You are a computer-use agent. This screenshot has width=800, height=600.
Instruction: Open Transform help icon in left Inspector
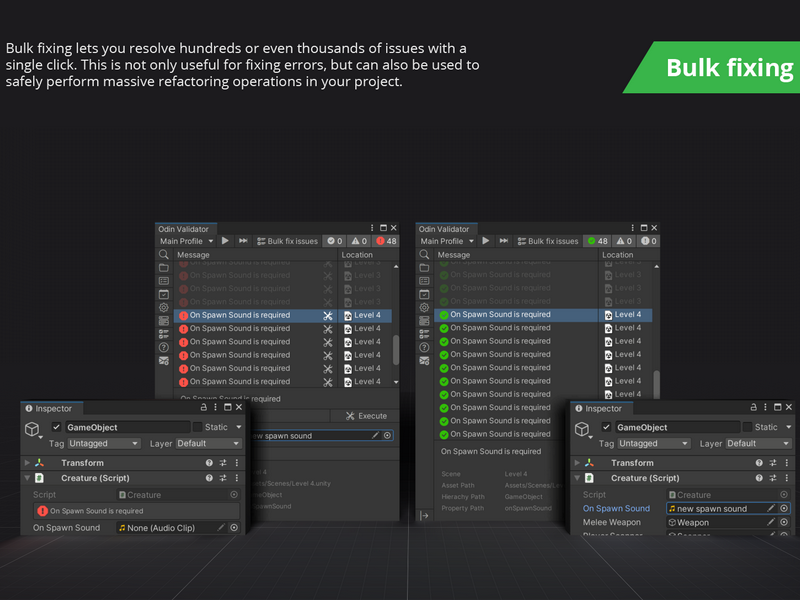[x=209, y=463]
